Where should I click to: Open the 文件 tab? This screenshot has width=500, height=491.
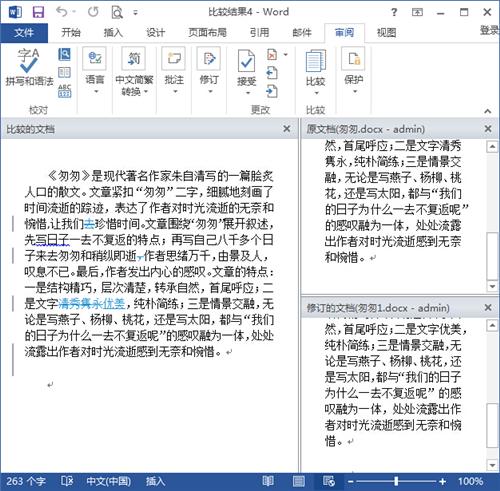point(24,32)
